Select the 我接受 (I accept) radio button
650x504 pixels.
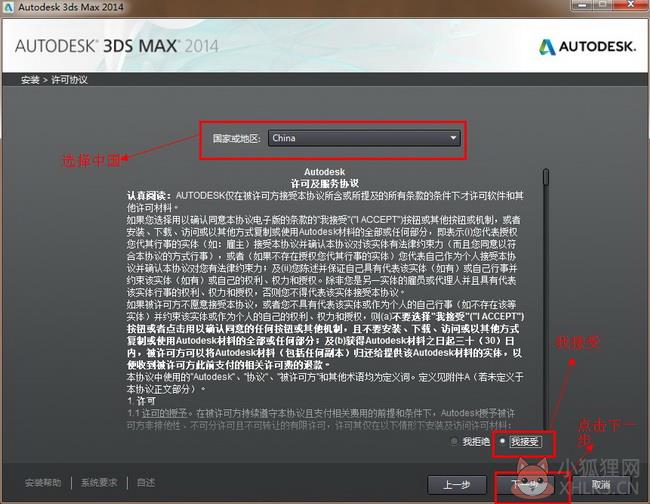(x=502, y=441)
